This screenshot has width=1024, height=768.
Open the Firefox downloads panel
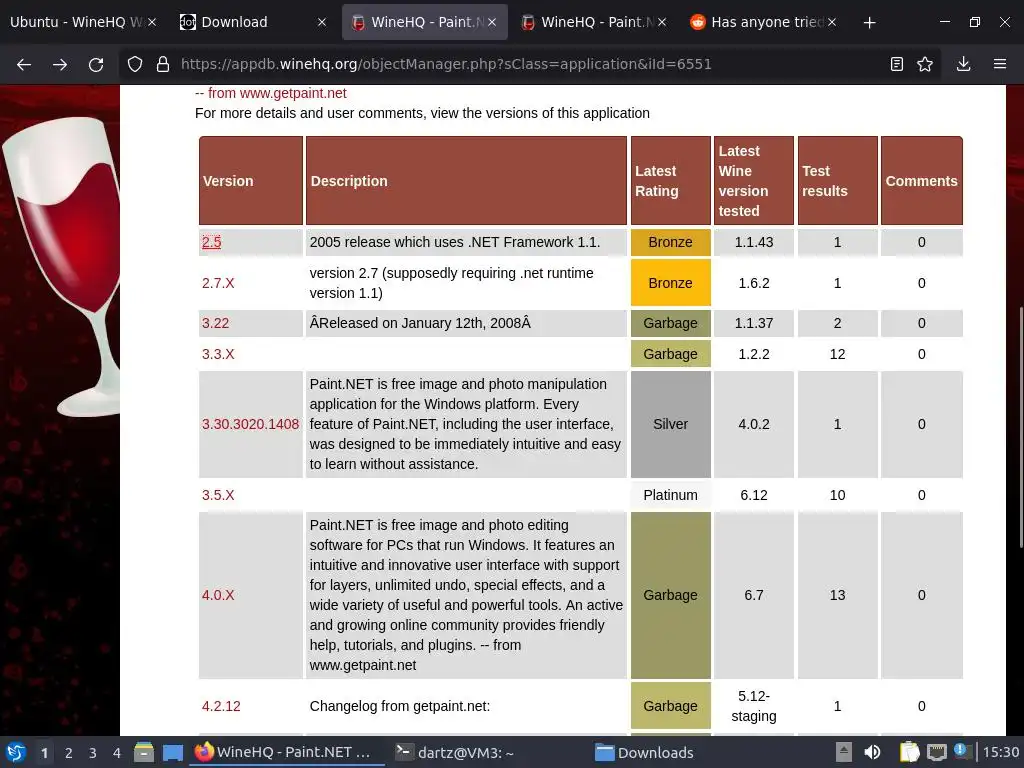[963, 64]
